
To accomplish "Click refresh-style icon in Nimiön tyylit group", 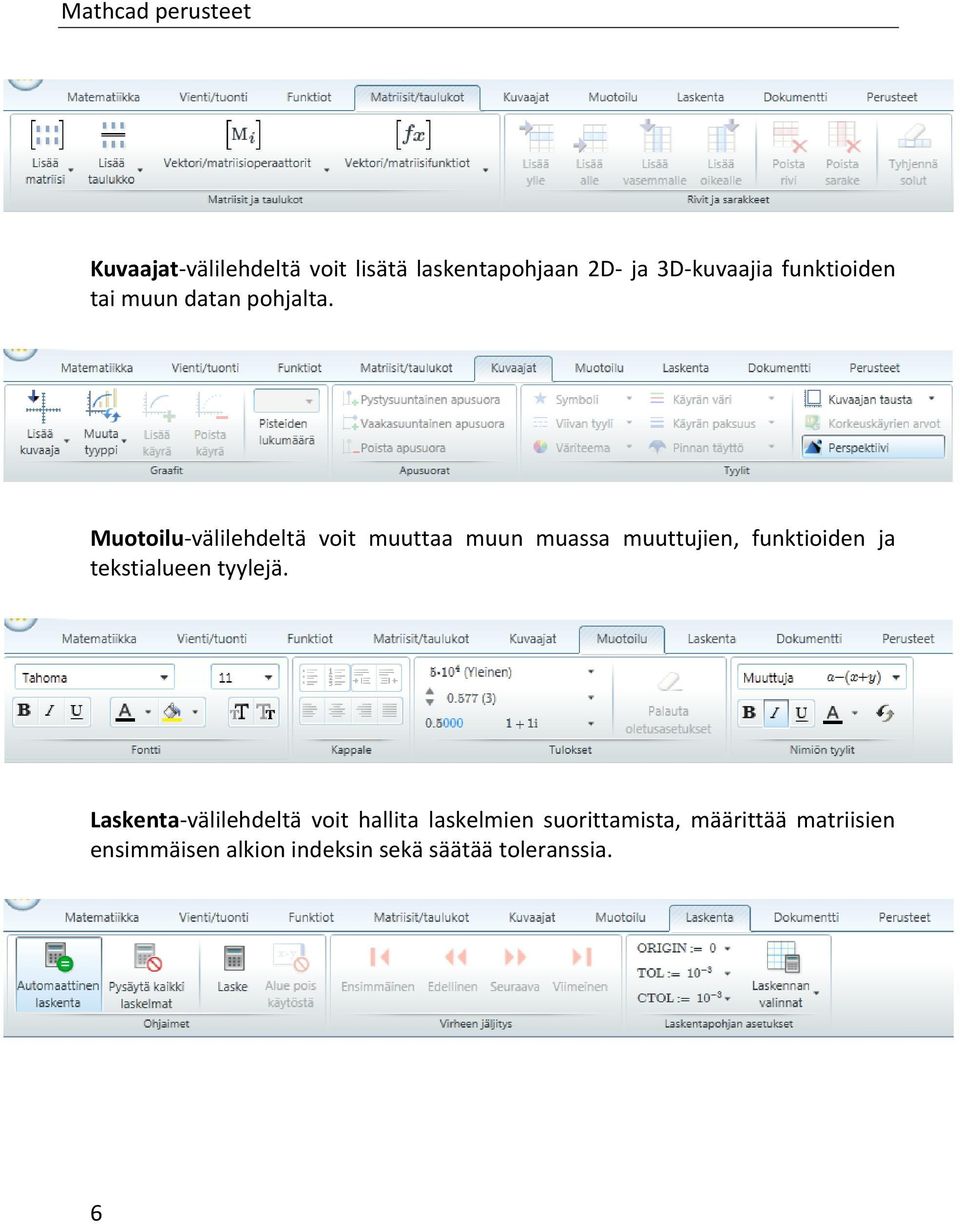I will click(884, 713).
